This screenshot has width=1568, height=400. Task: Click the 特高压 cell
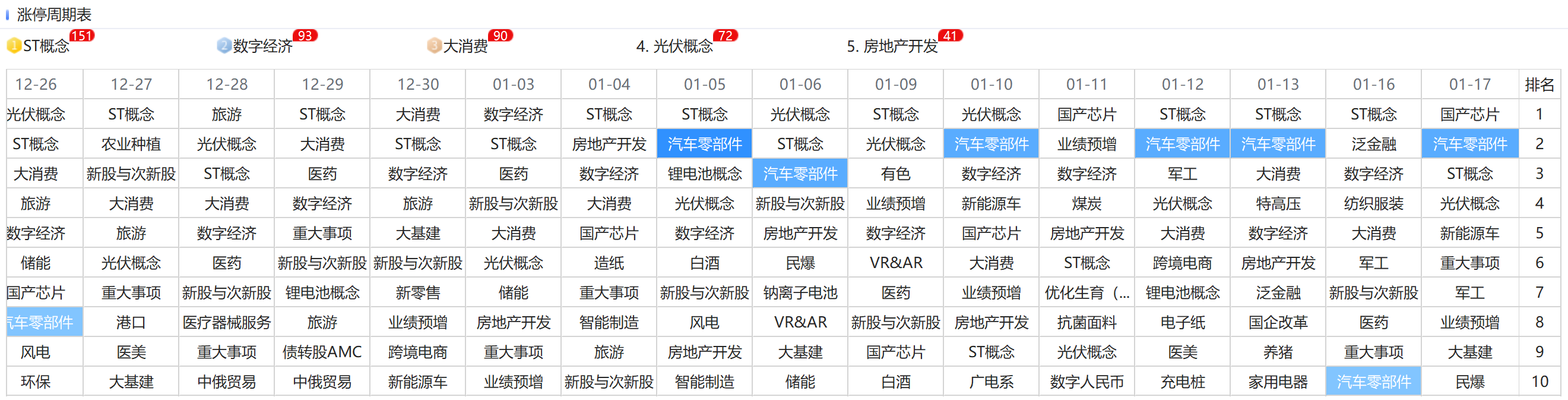click(1278, 204)
